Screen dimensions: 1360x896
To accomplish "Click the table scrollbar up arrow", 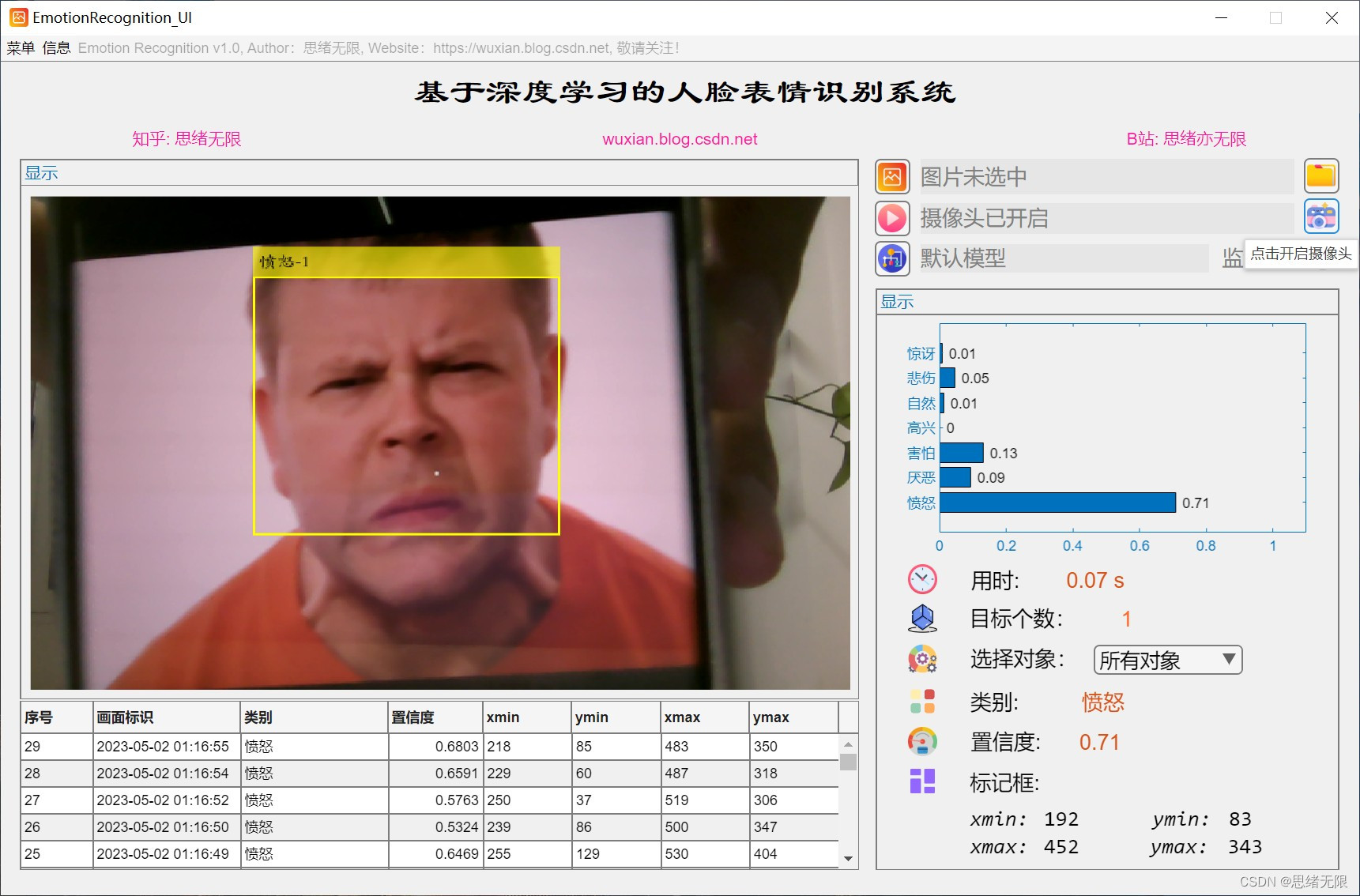I will 848,744.
